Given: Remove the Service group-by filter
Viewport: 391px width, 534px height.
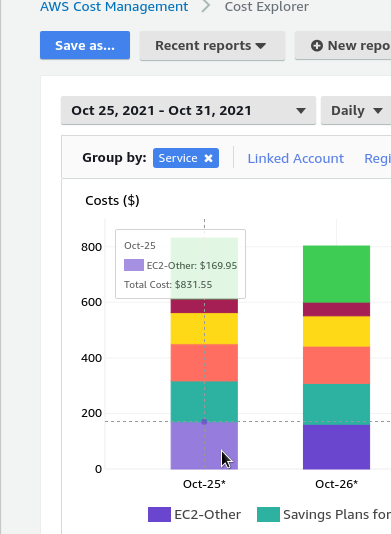Looking at the screenshot, I should click(208, 158).
